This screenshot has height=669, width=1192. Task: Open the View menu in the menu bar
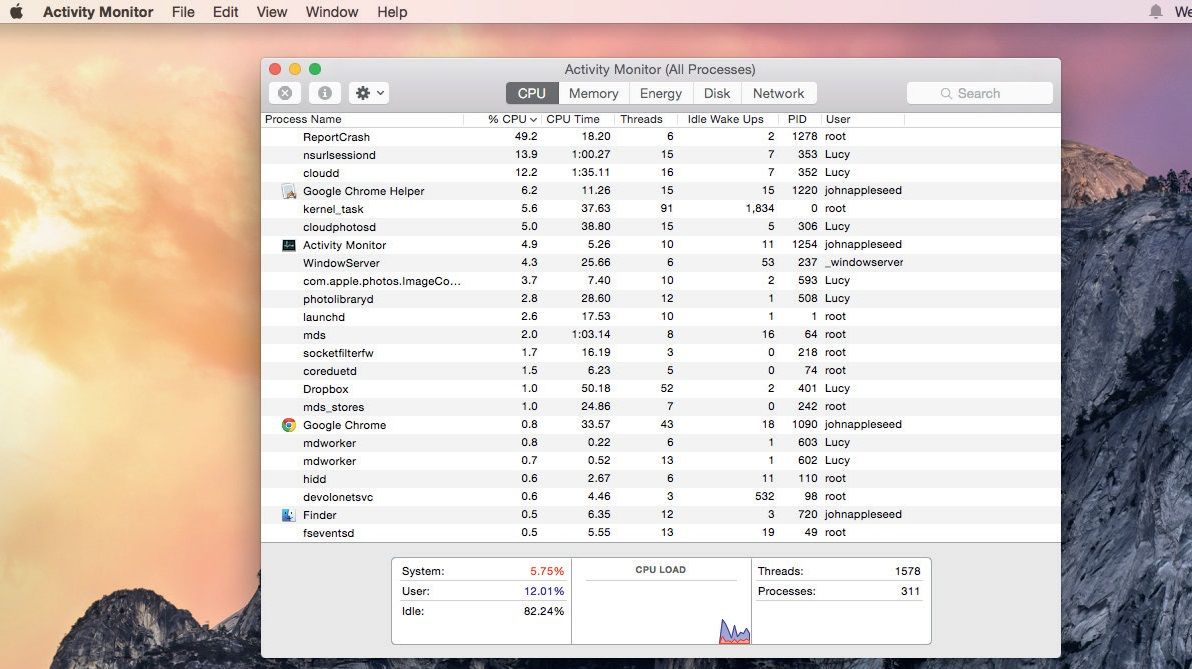click(271, 11)
